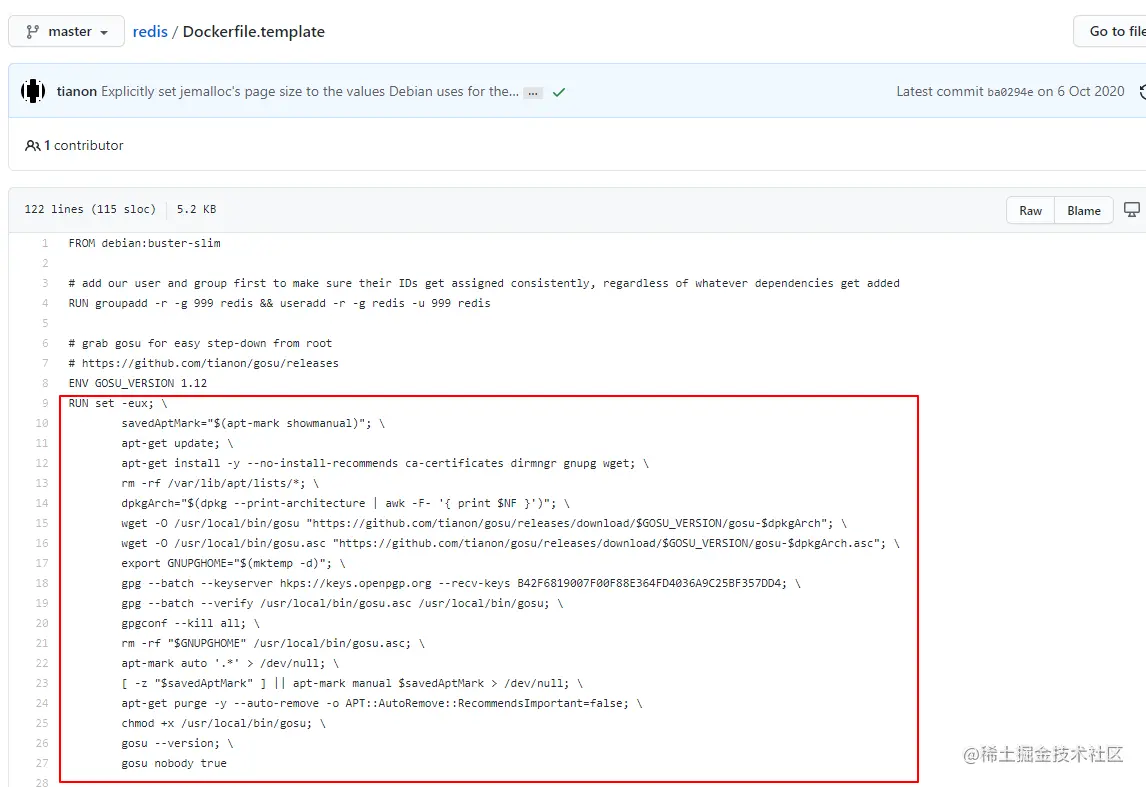This screenshot has height=787, width=1146.
Task: Click the 'apt-get update;' line
Action: pos(178,443)
